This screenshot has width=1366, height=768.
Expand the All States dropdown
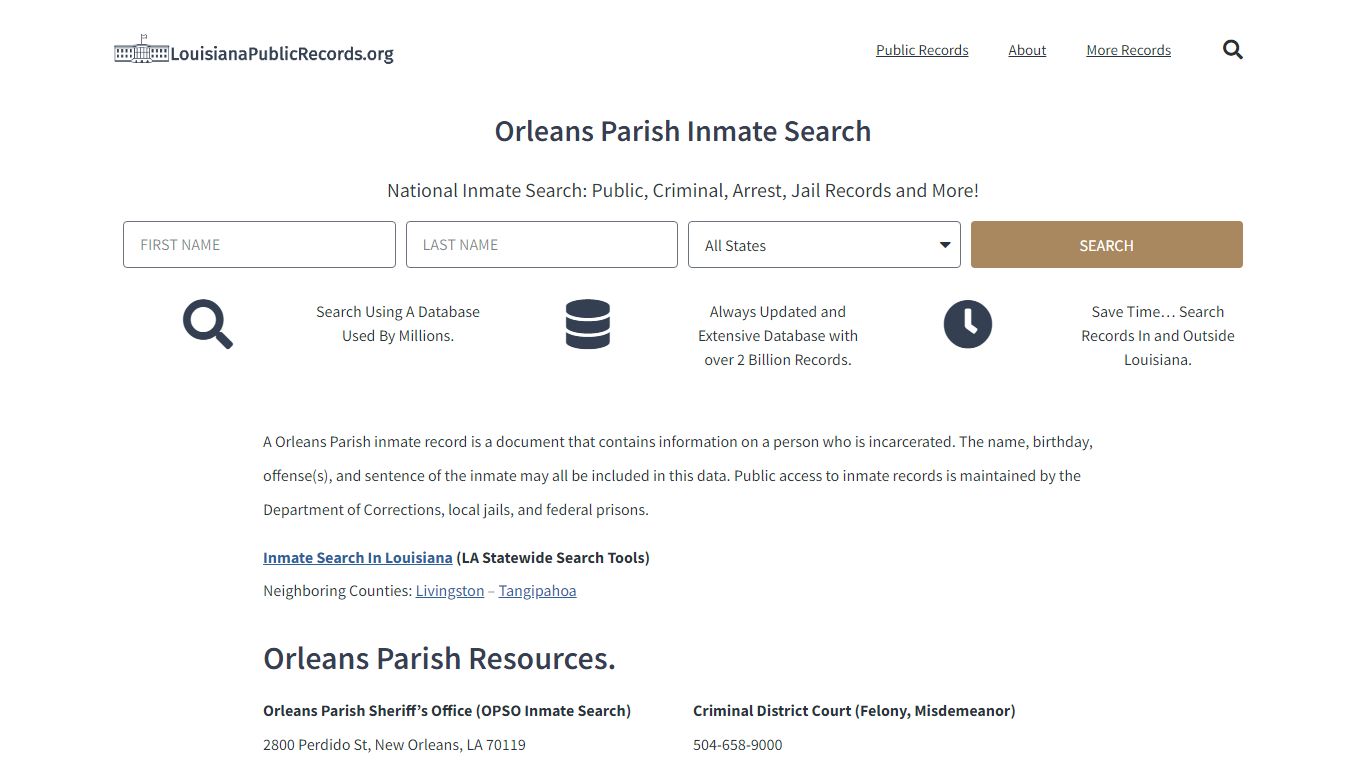pos(824,245)
